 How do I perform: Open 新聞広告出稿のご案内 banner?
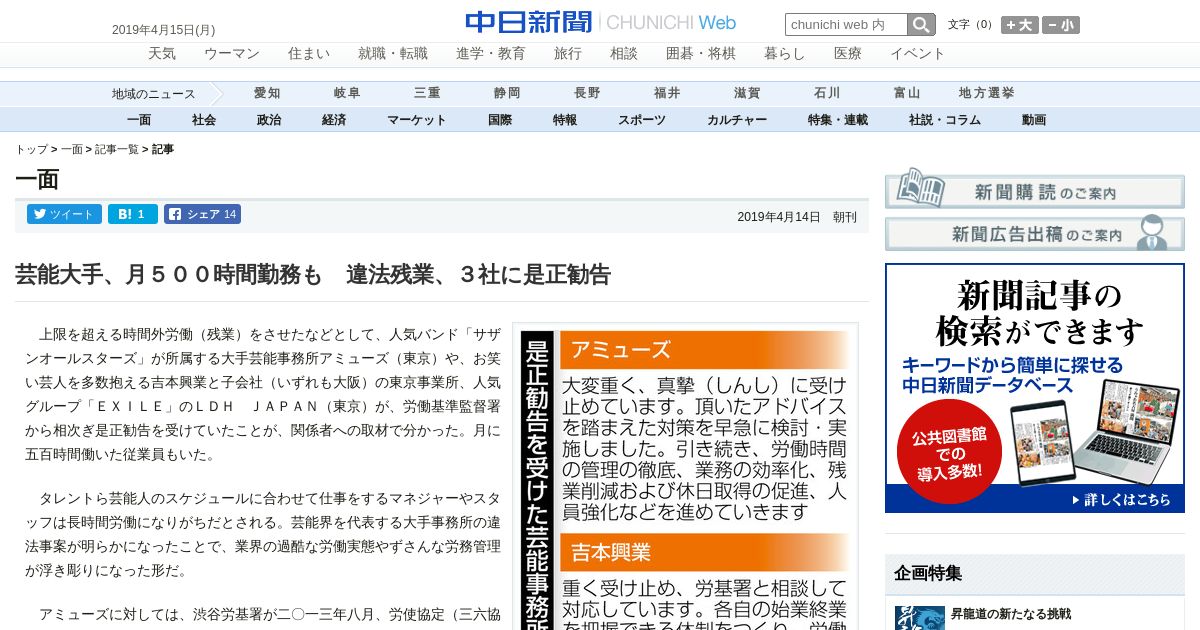[1035, 234]
